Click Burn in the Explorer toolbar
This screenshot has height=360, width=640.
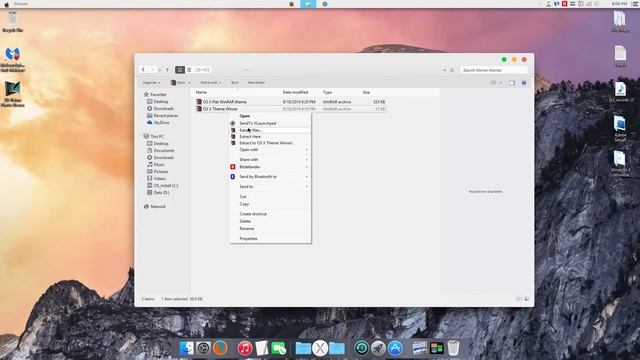235,83
